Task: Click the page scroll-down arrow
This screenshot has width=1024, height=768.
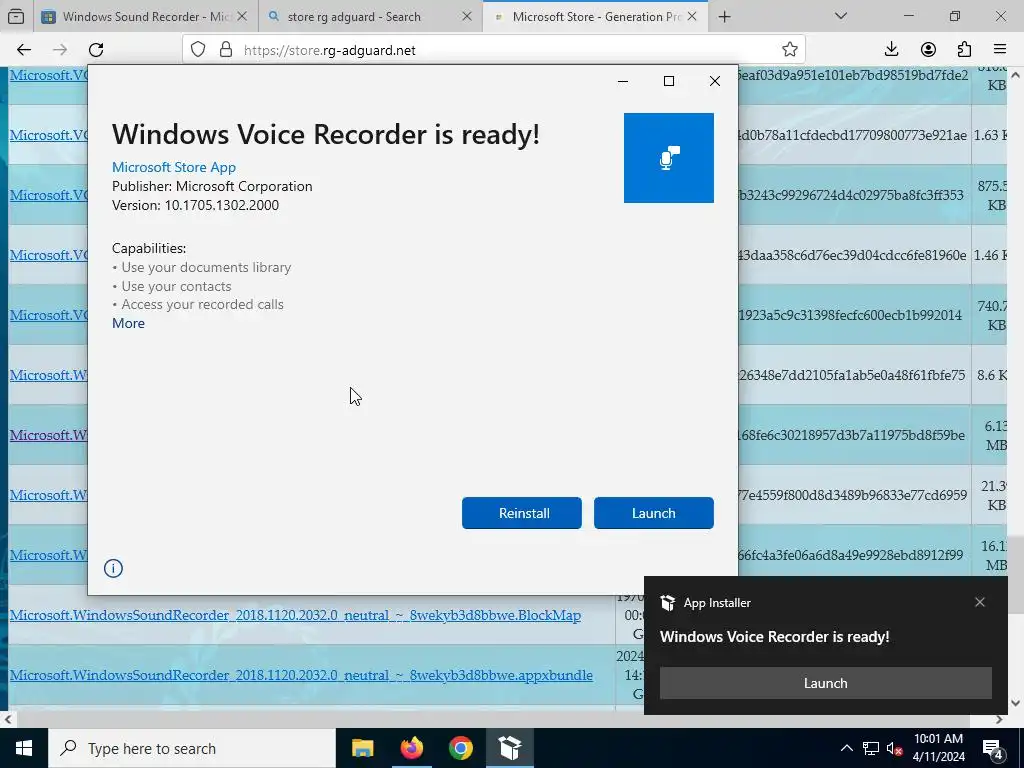Action: point(1016,703)
